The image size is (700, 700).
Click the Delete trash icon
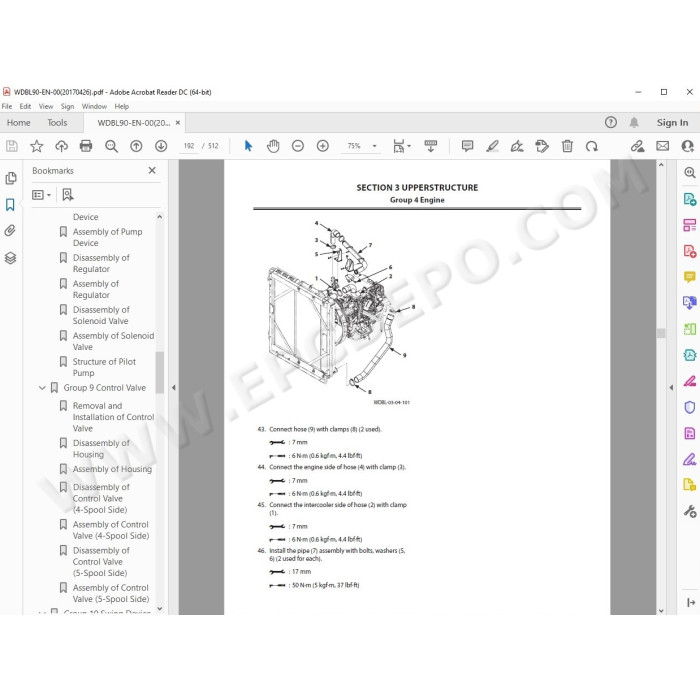pos(567,146)
